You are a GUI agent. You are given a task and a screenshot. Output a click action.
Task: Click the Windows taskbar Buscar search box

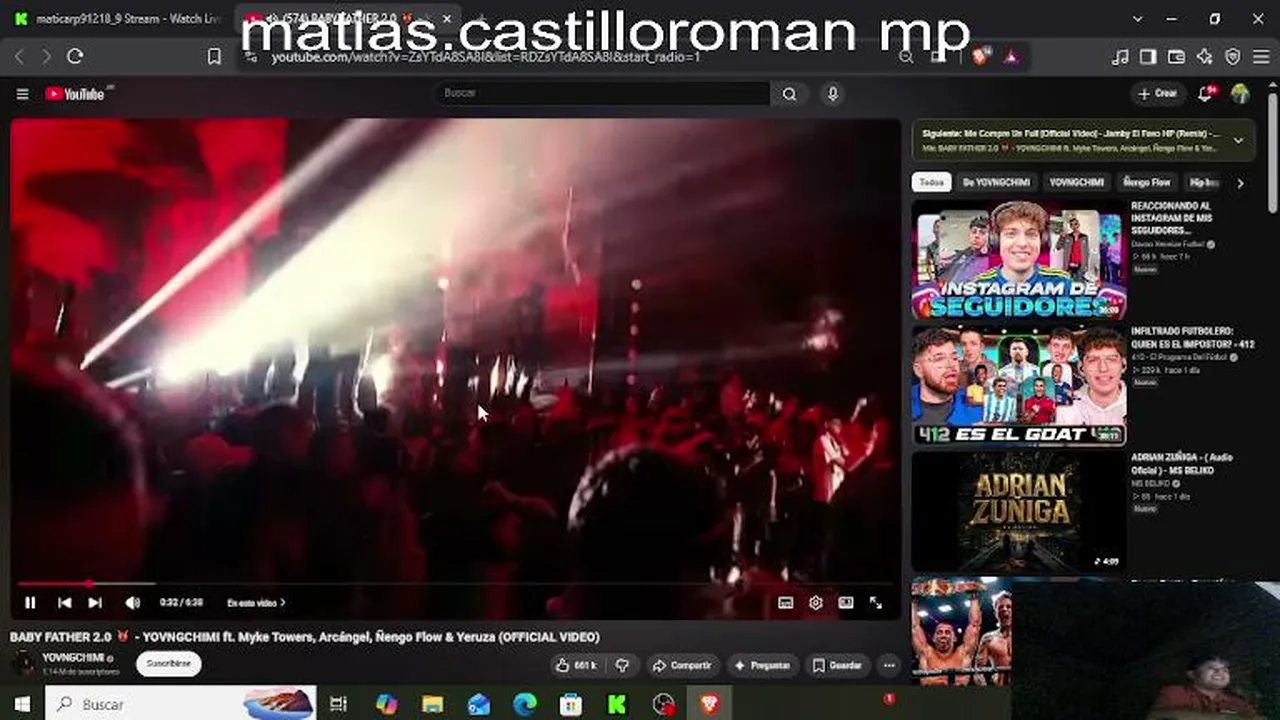(182, 704)
